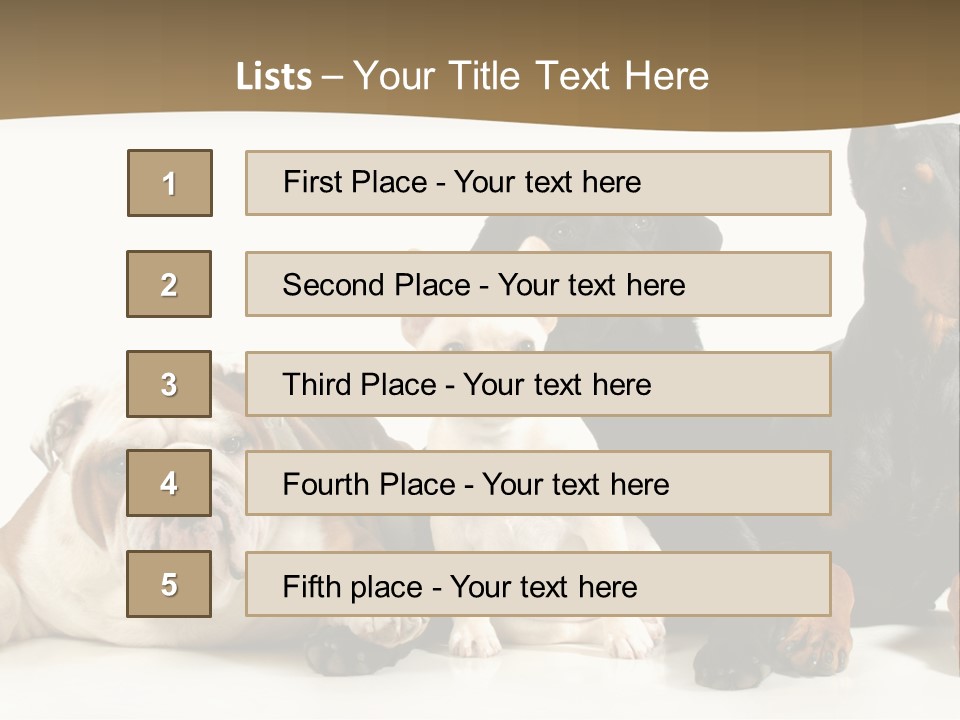The height and width of the screenshot is (720, 960).
Task: Select the Fifth place text bar
Action: [x=538, y=585]
